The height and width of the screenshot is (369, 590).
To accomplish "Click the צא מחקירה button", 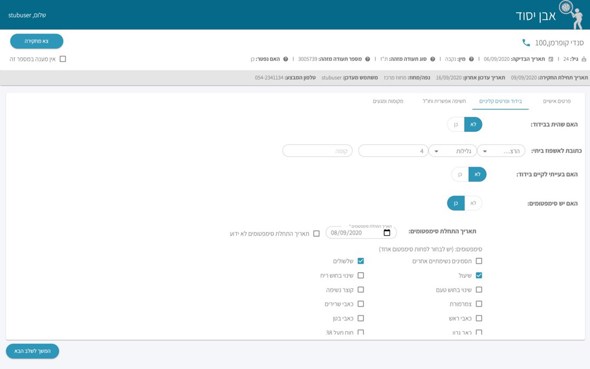I will tap(36, 41).
